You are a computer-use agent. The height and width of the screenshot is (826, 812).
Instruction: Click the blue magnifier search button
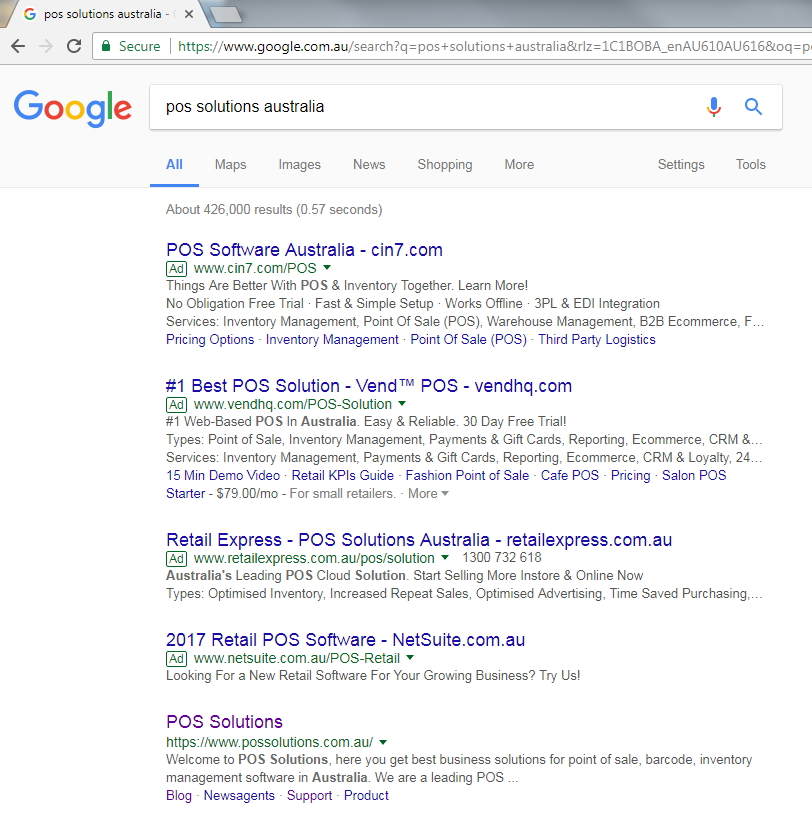pyautogui.click(x=753, y=107)
